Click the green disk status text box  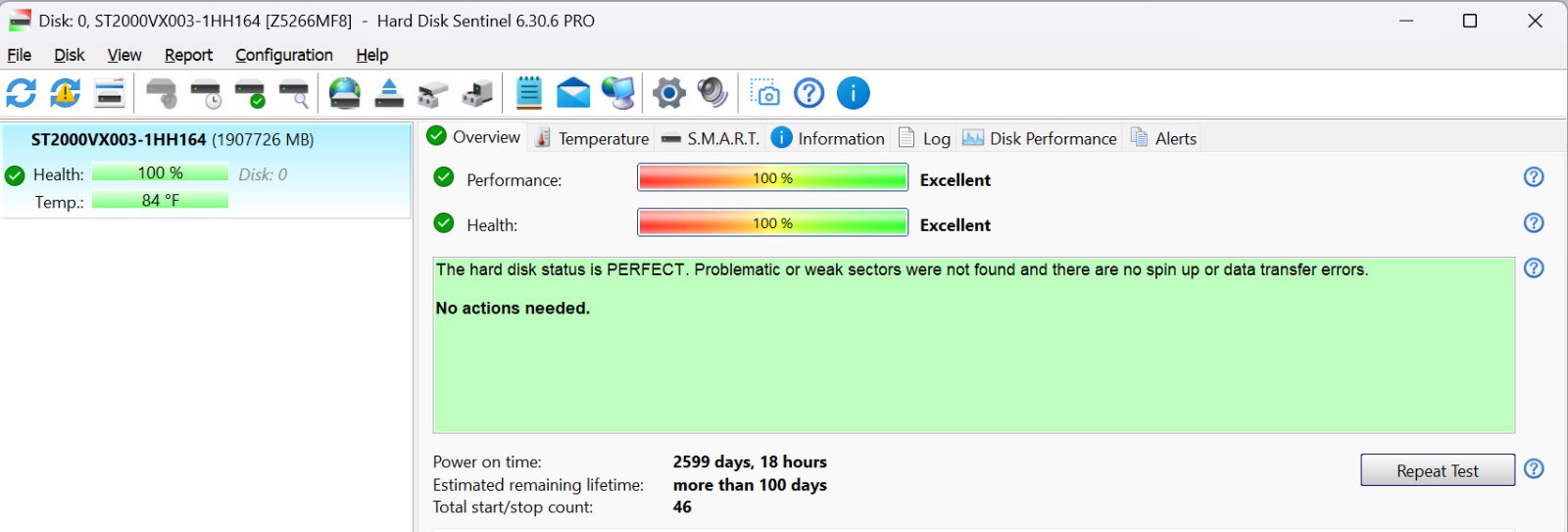point(974,345)
